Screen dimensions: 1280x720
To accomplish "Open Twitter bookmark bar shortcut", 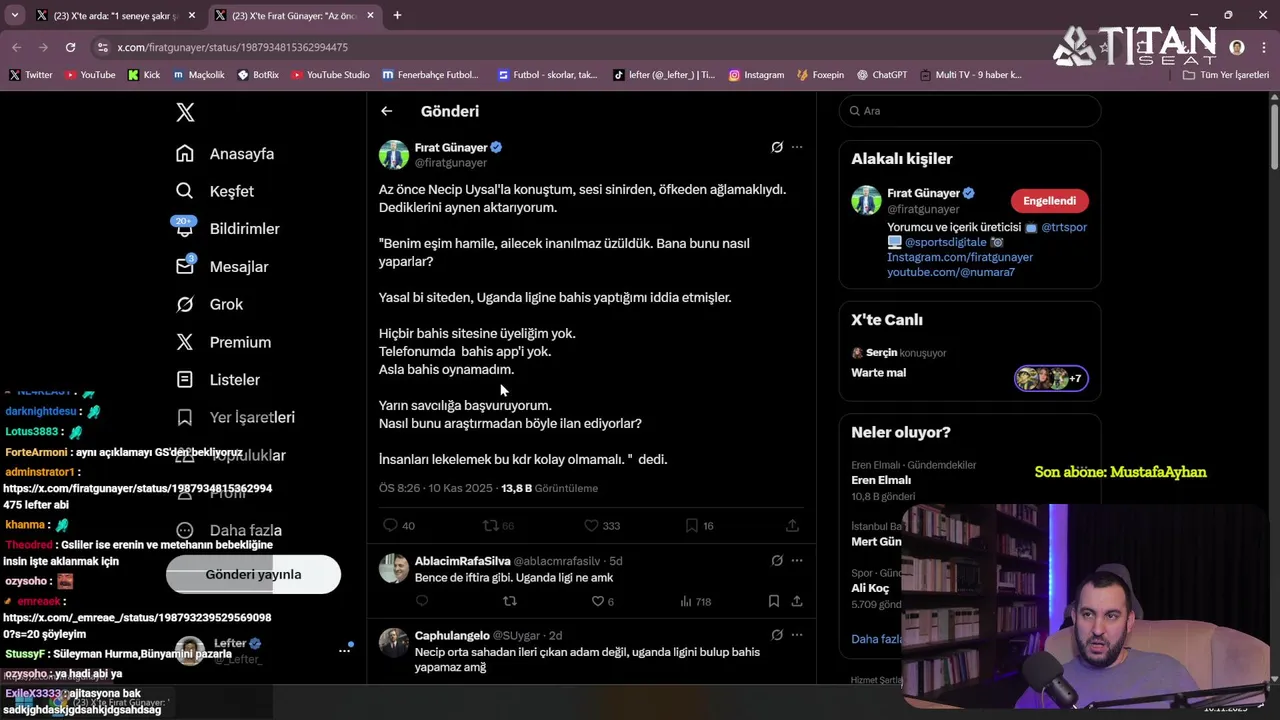I will 31,75.
